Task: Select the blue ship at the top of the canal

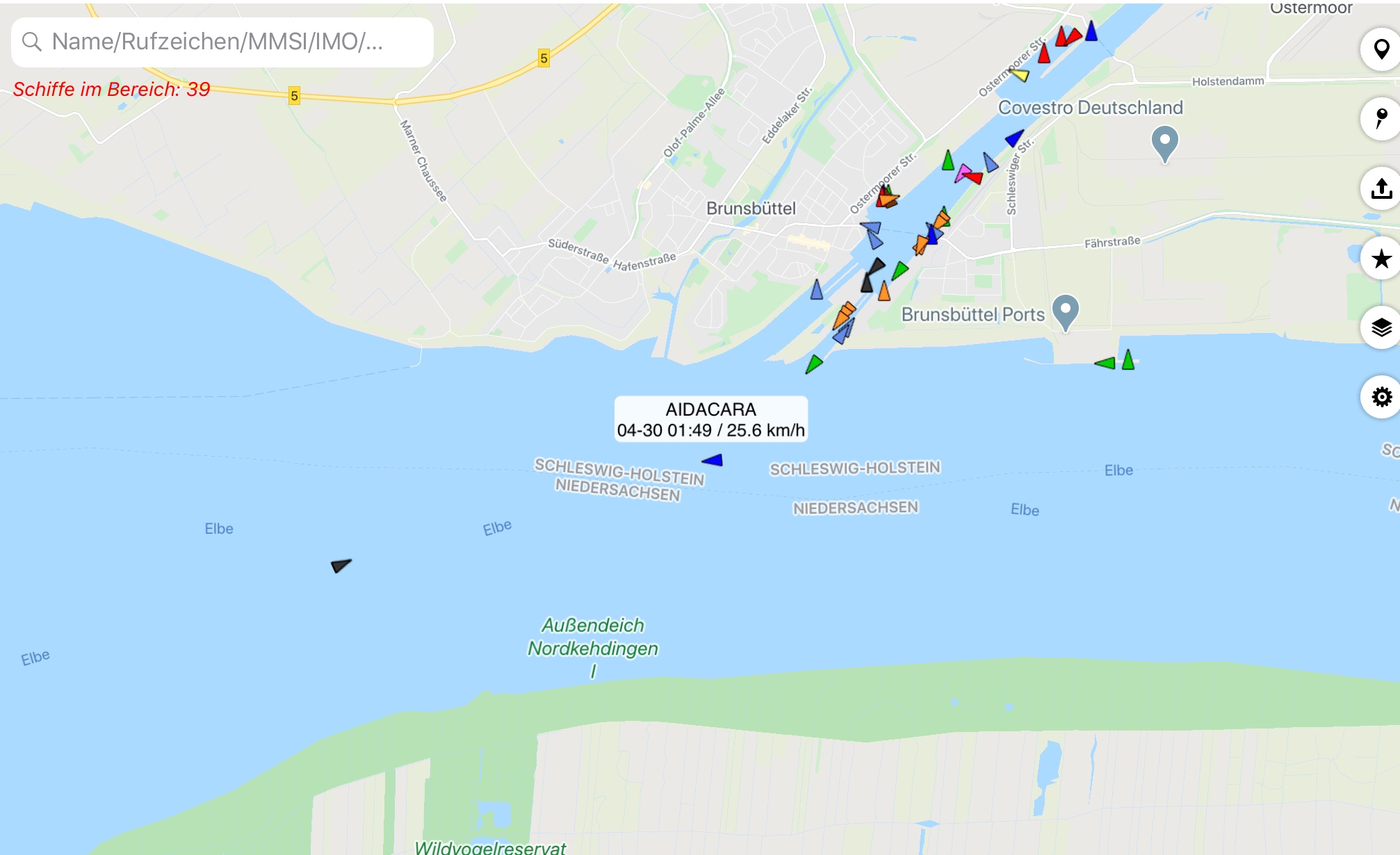Action: (1091, 31)
